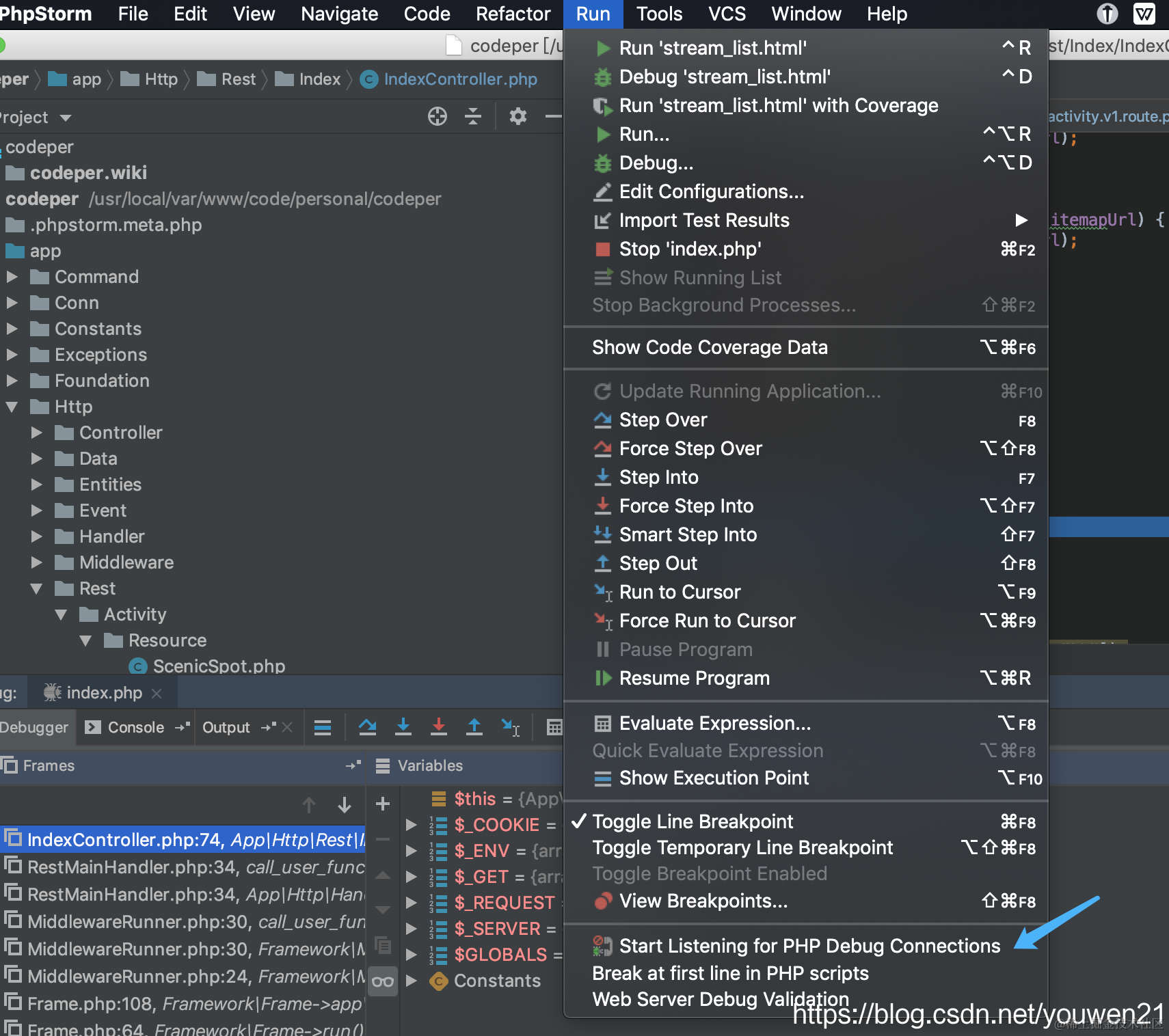Open the VCS menu
Image resolution: width=1169 pixels, height=1036 pixels.
point(727,14)
